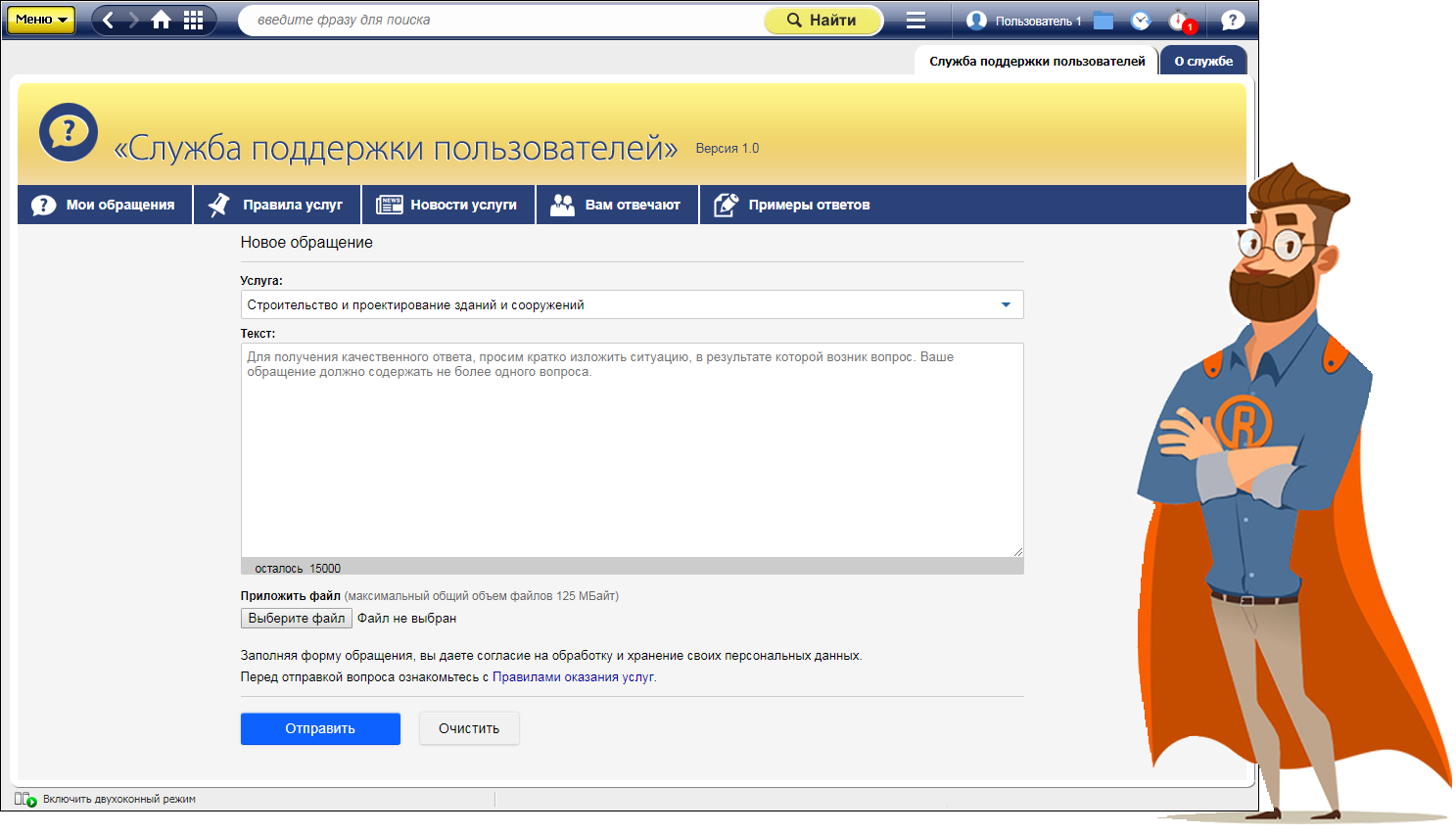The width and height of the screenshot is (1456, 834).
Task: Open Новости услуги section
Action: click(x=448, y=205)
